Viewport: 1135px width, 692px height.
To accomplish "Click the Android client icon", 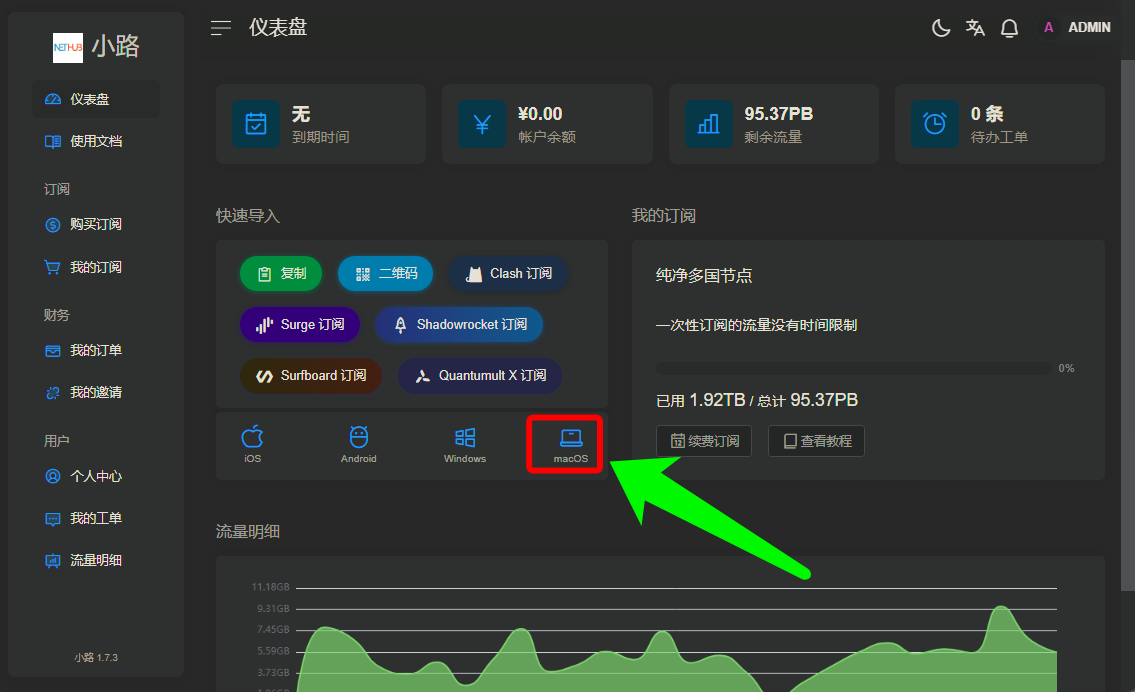I will (x=358, y=444).
